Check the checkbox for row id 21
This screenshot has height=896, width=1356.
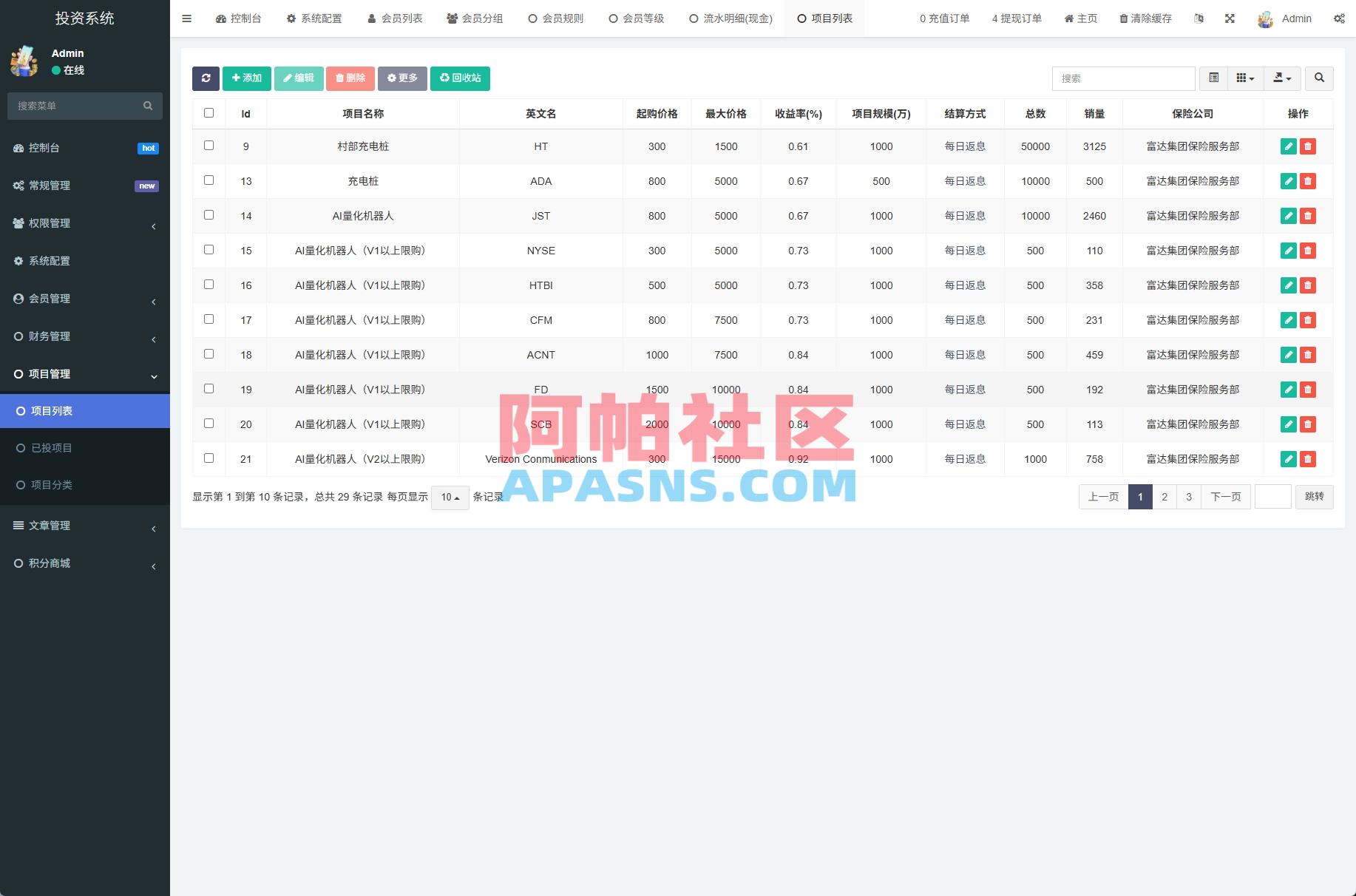coord(209,458)
